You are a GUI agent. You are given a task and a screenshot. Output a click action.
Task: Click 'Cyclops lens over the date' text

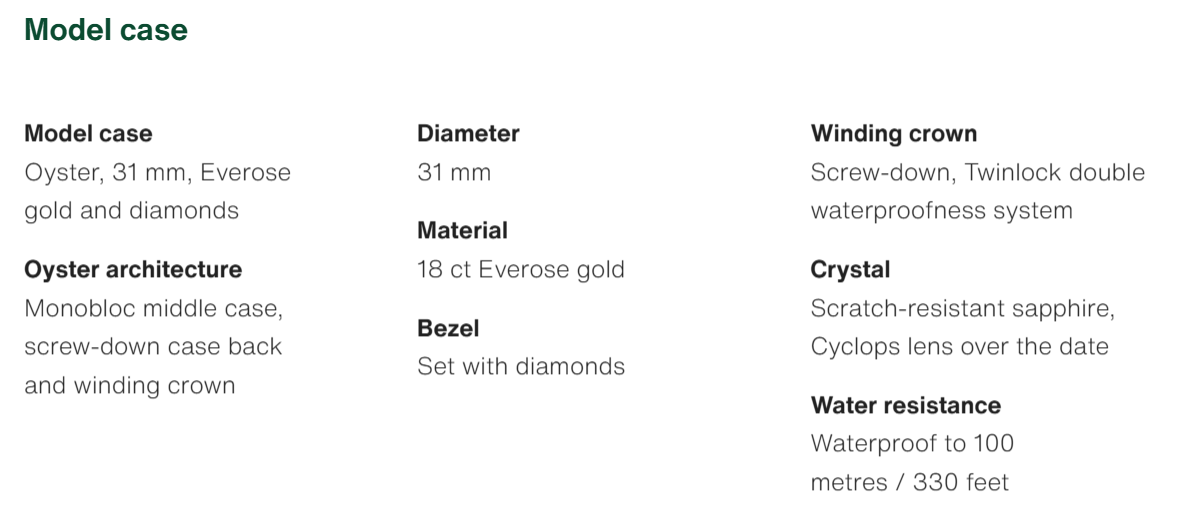tap(959, 347)
